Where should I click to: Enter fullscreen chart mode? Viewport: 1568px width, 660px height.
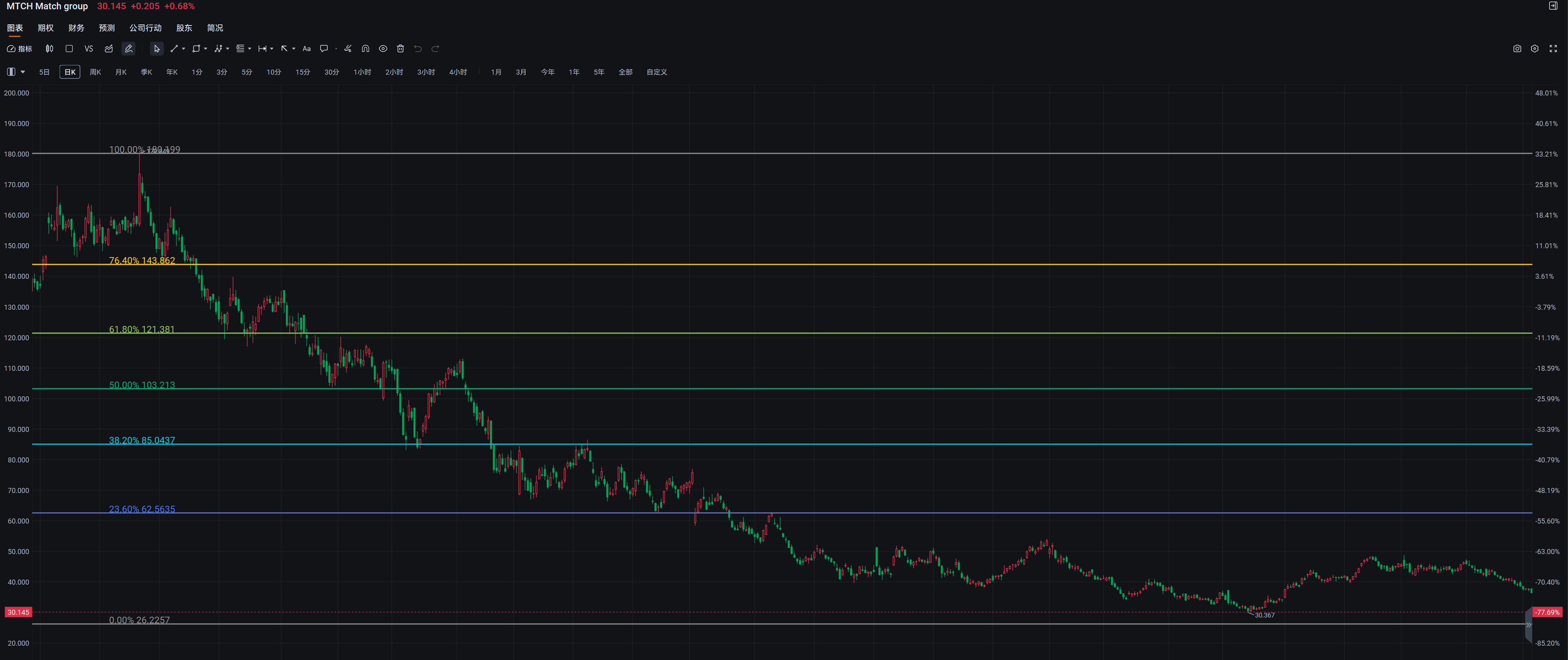point(1553,49)
